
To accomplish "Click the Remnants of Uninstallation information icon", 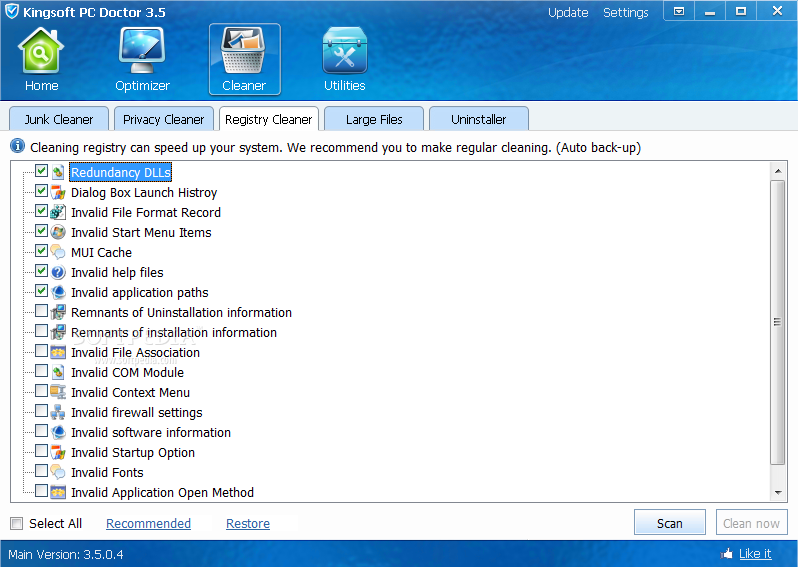I will click(x=58, y=312).
